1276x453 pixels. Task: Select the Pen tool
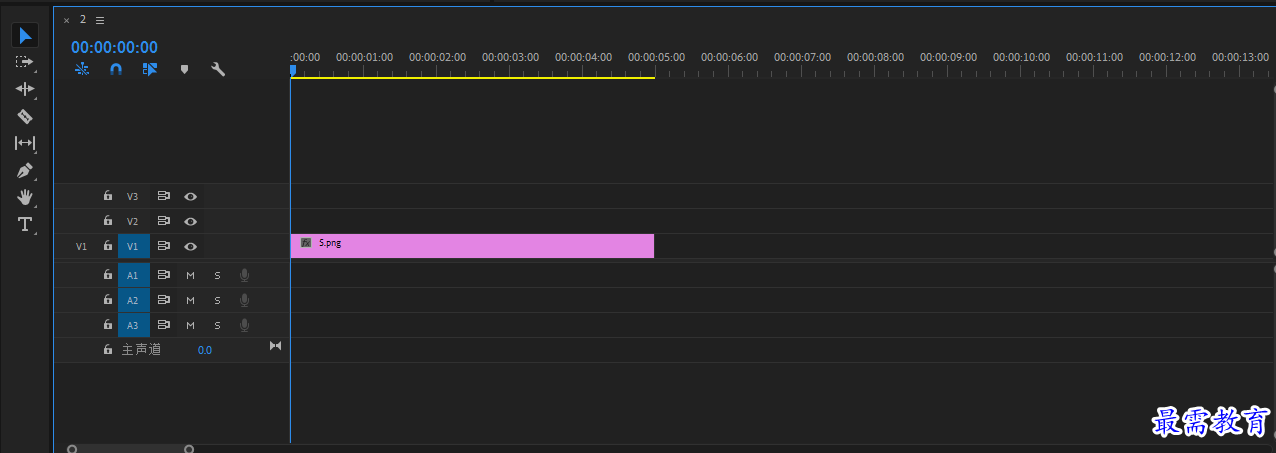[25, 170]
